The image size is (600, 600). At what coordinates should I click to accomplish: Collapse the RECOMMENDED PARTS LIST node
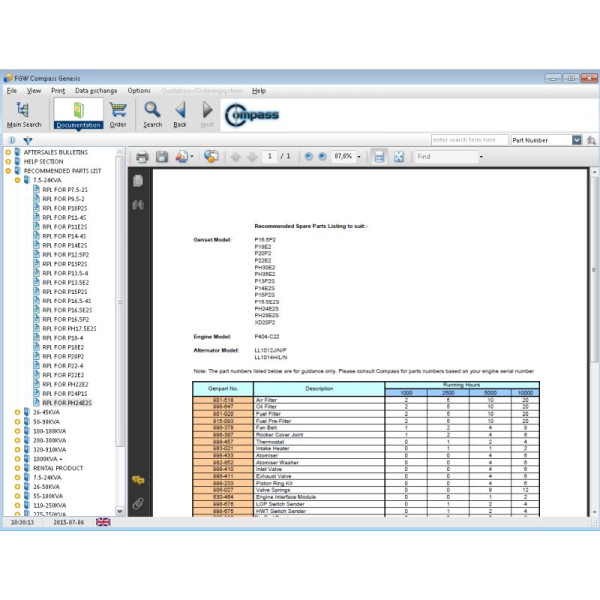click(9, 171)
